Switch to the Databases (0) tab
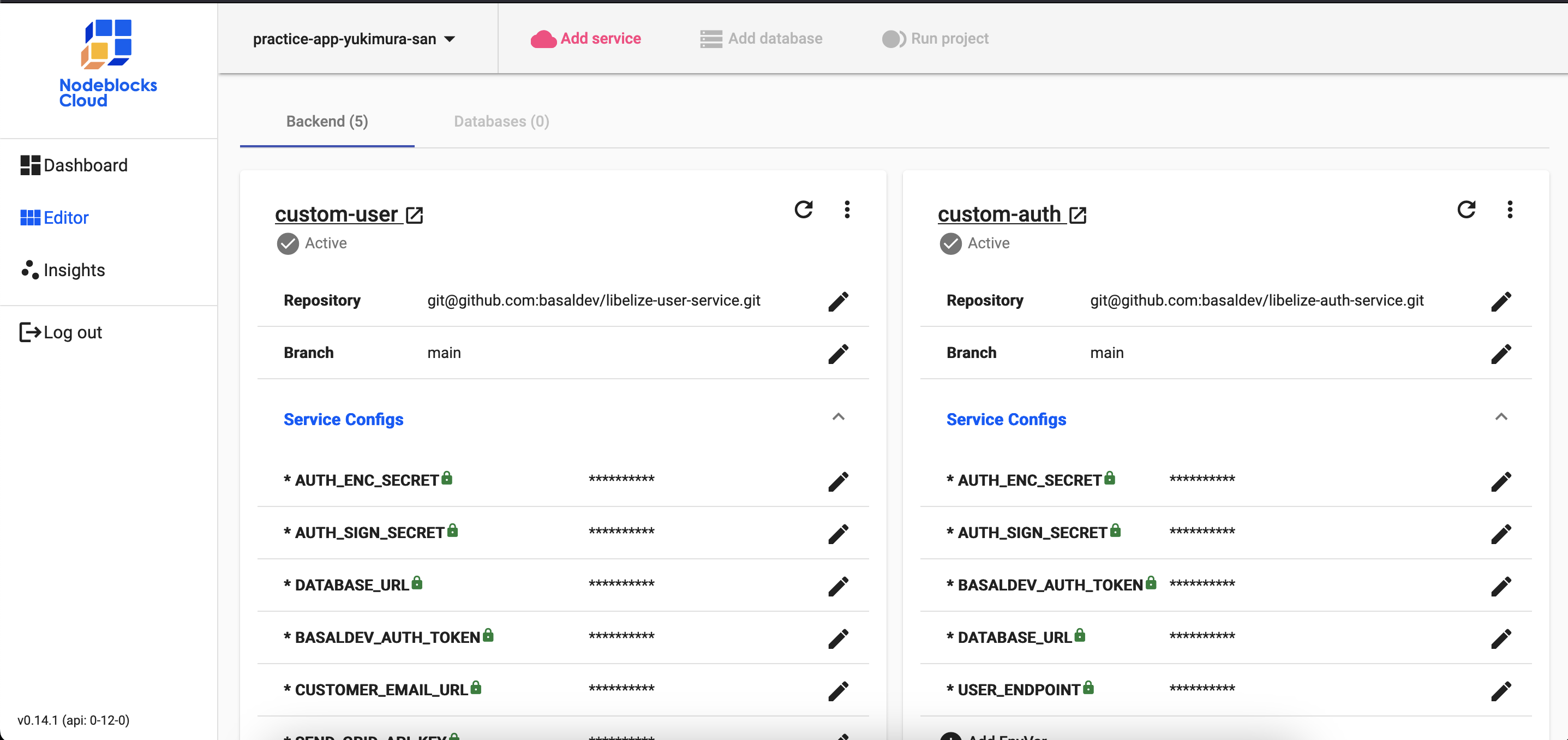The width and height of the screenshot is (1568, 740). click(501, 121)
